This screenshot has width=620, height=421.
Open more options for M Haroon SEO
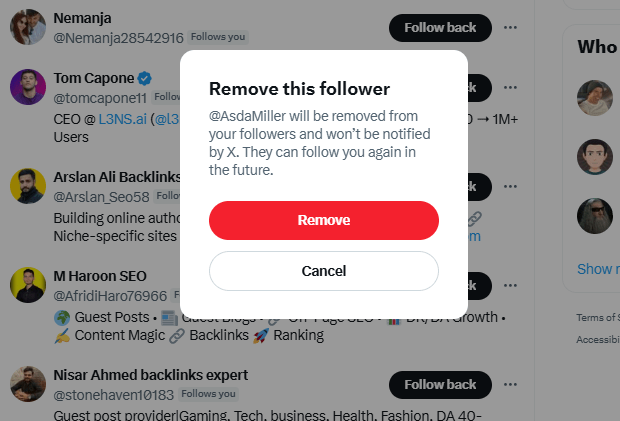pos(511,285)
